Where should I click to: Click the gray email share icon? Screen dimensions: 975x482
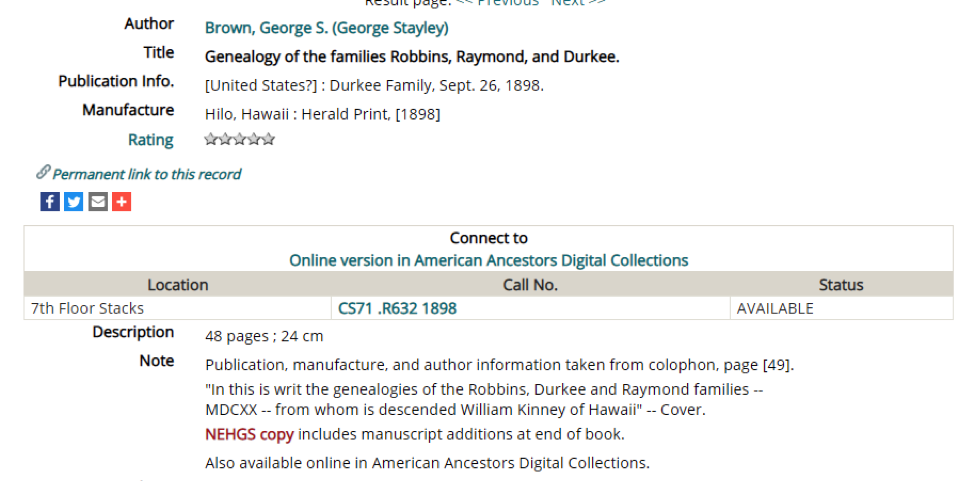pyautogui.click(x=98, y=202)
